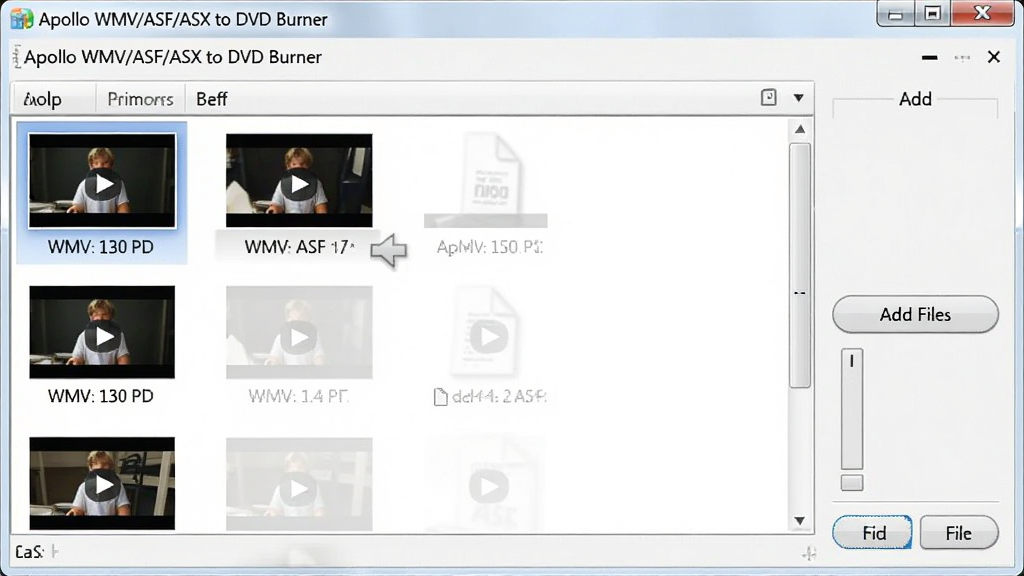Image resolution: width=1024 pixels, height=576 pixels.
Task: Select the faded bottom-middle video thumbnail
Action: [x=299, y=484]
